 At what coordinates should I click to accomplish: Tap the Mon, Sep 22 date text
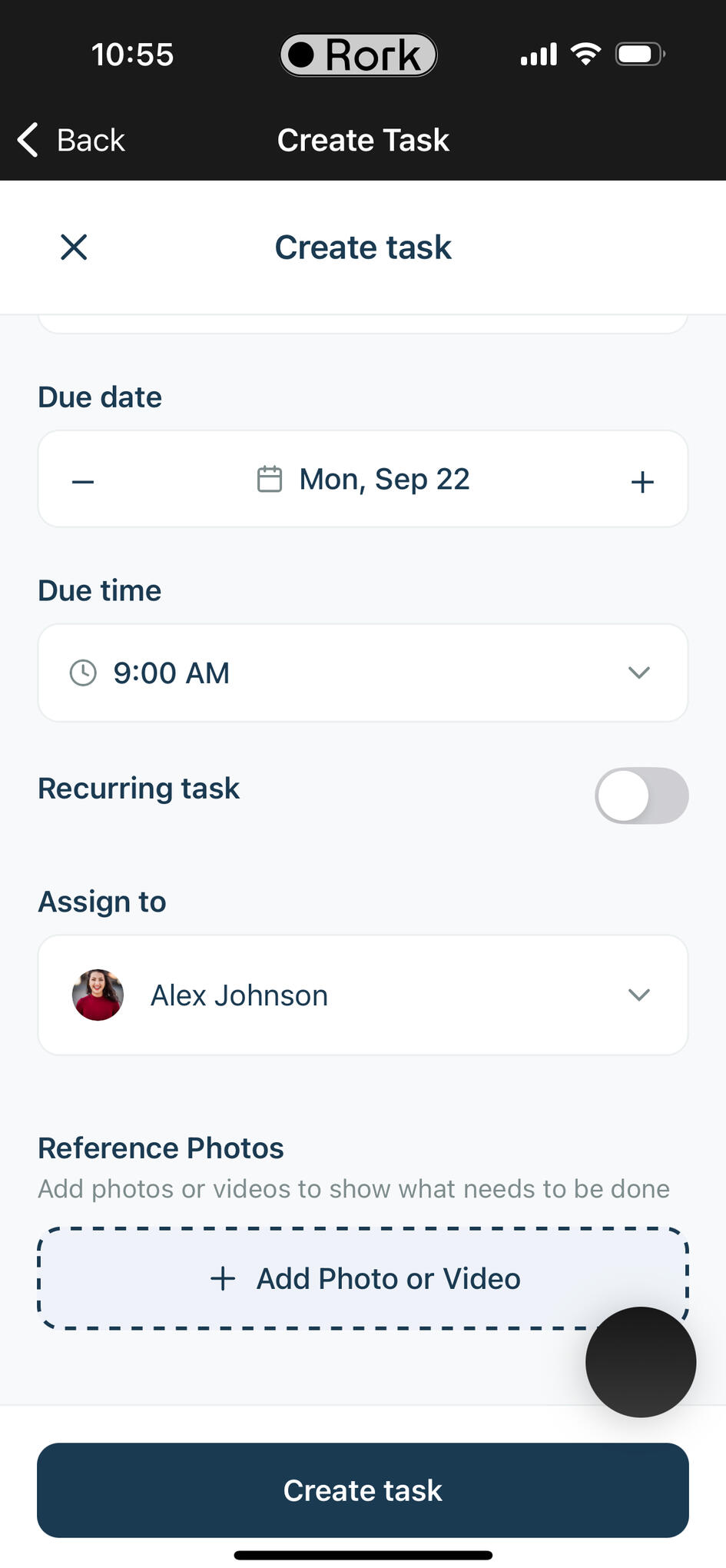384,479
